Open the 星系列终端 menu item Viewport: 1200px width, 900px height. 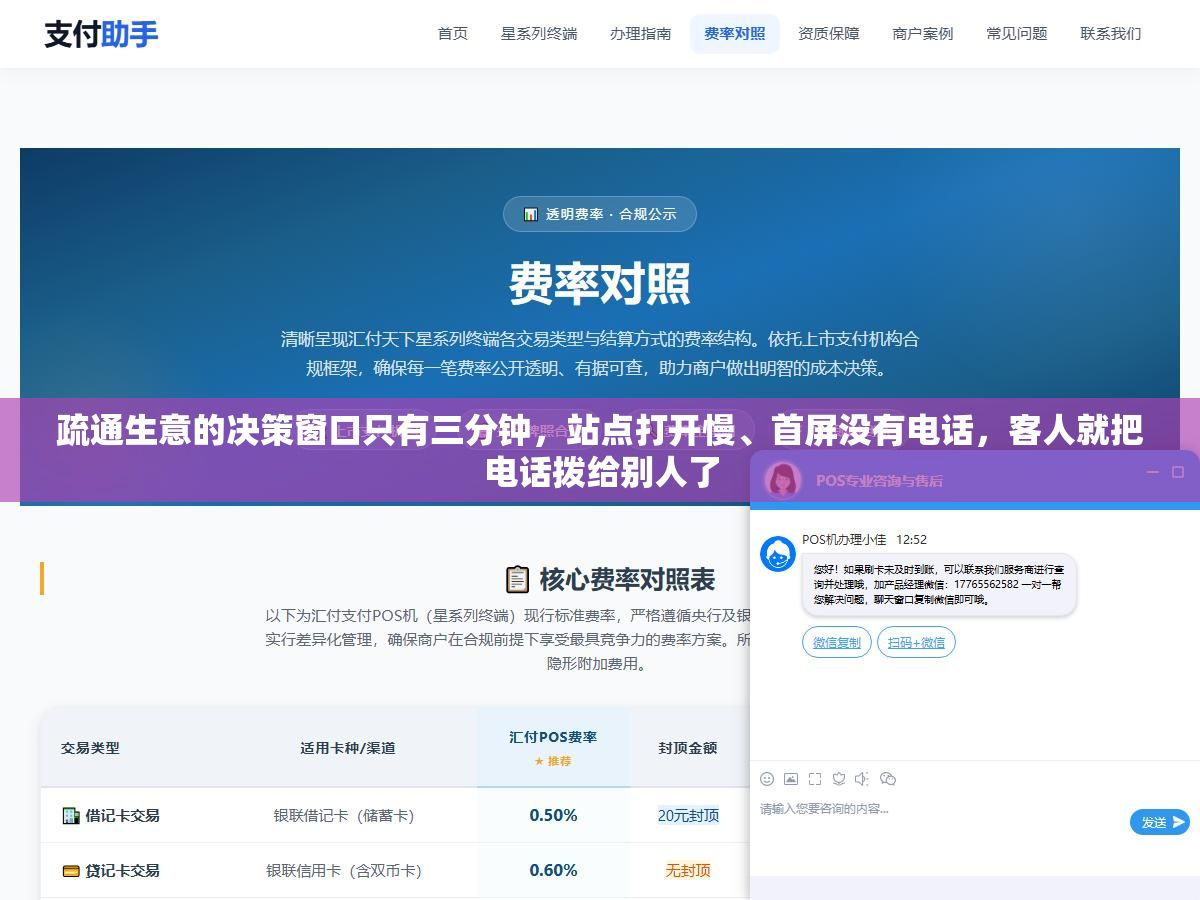tap(539, 34)
